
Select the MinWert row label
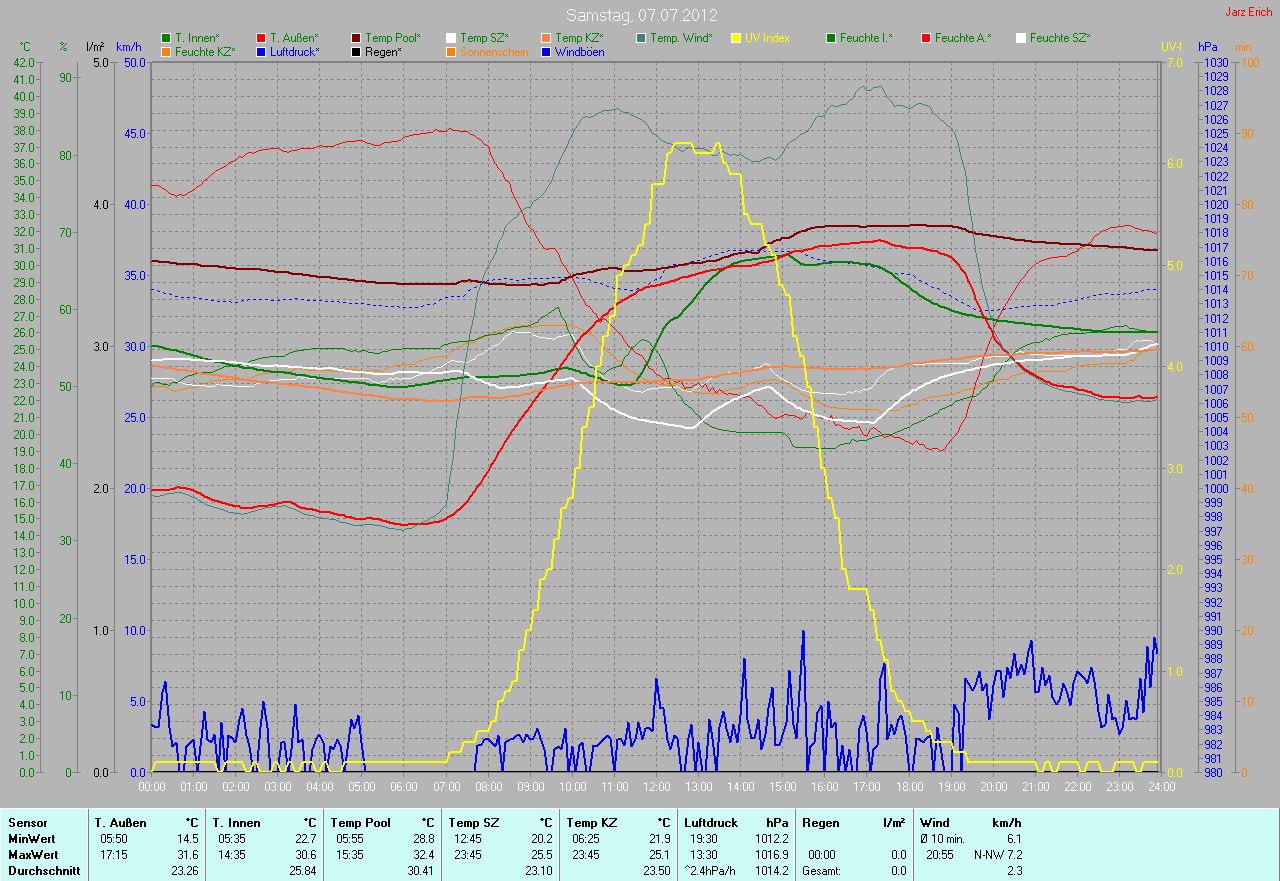click(31, 839)
